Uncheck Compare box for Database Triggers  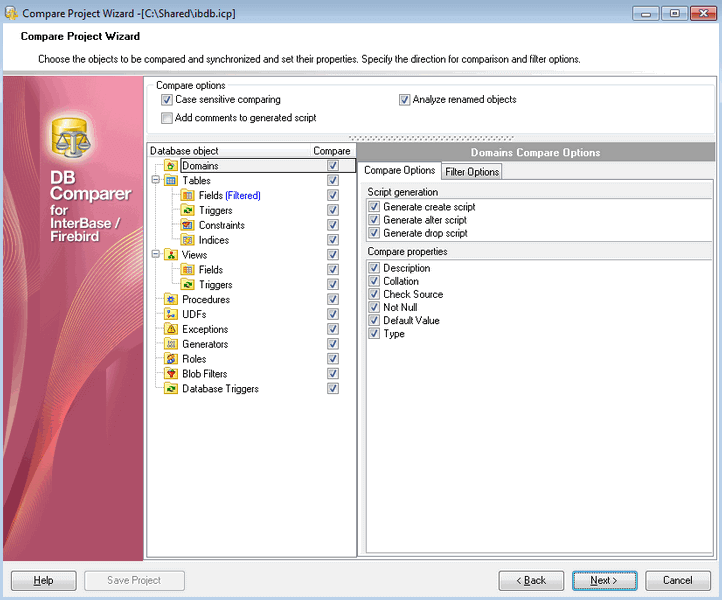coord(333,388)
